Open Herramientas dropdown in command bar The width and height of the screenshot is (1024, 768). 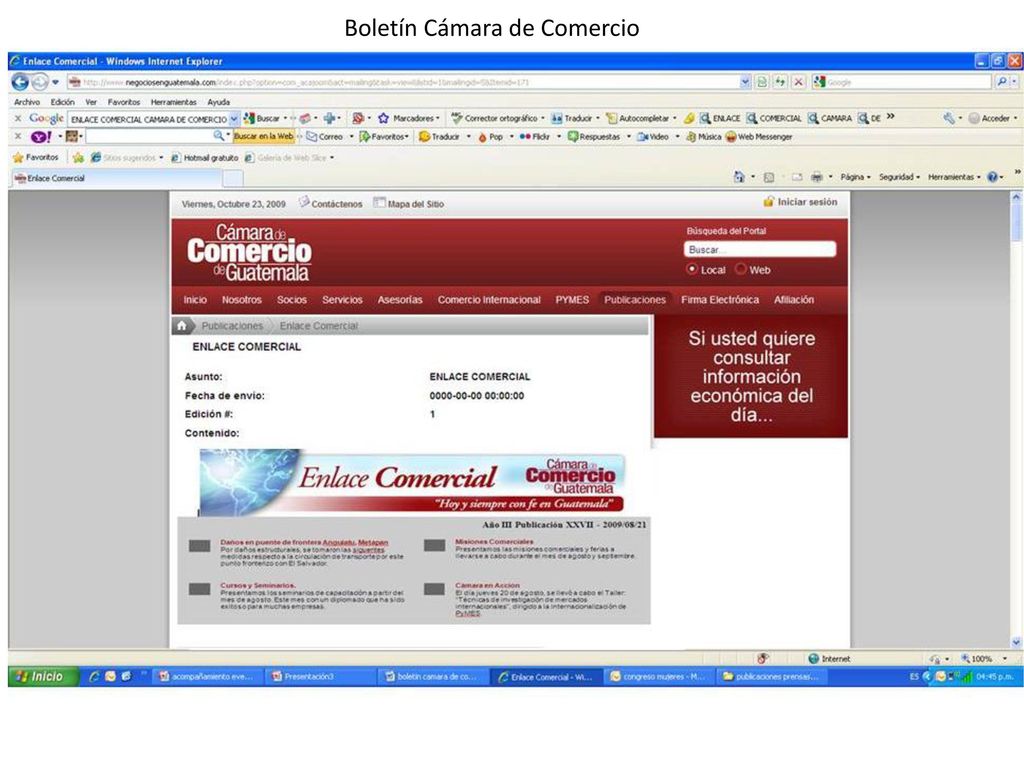(x=954, y=177)
